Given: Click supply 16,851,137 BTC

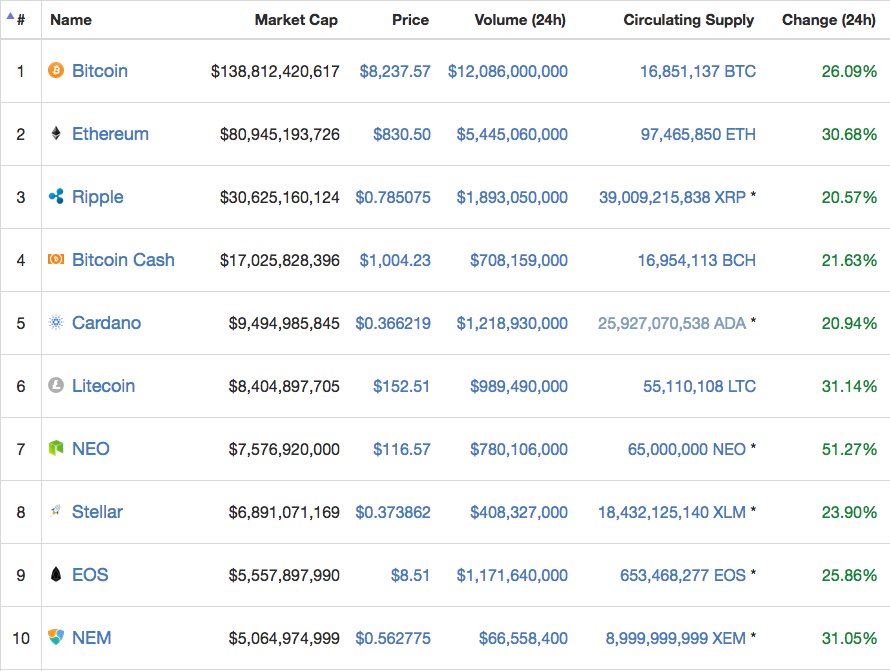Looking at the screenshot, I should coord(698,72).
